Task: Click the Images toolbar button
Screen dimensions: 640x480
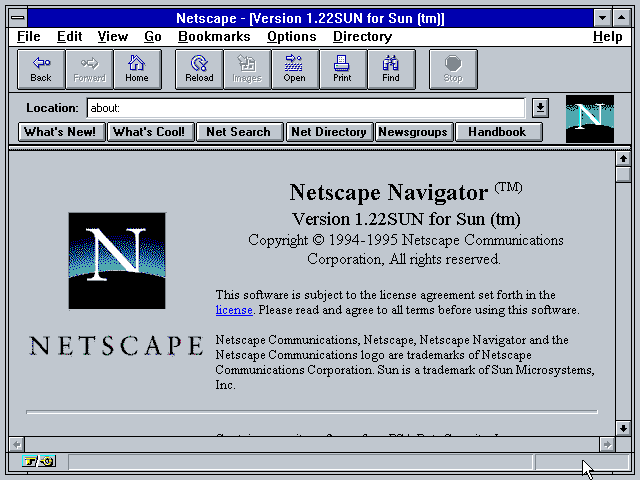Action: click(x=247, y=69)
